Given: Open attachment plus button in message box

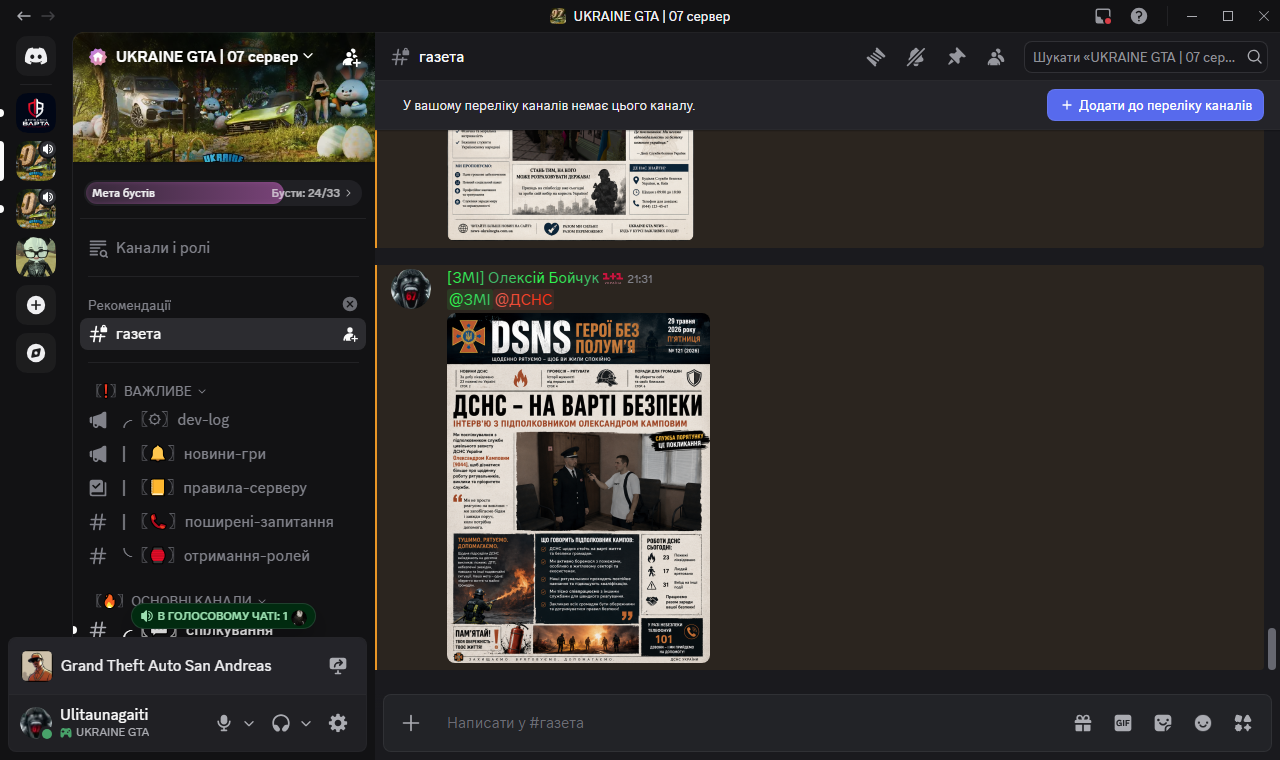Looking at the screenshot, I should coord(411,722).
